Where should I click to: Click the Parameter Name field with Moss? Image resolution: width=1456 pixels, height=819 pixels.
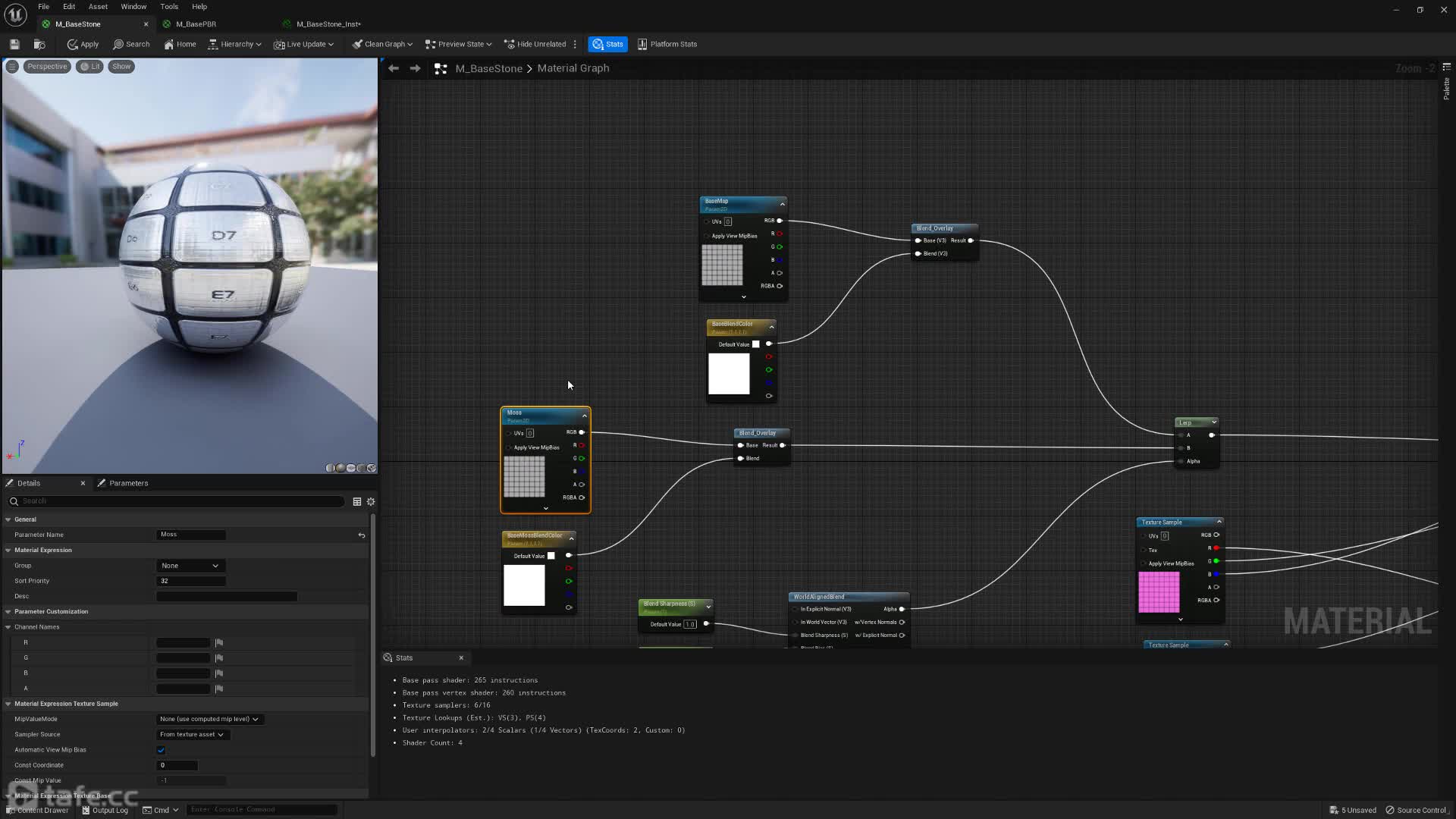click(x=191, y=535)
